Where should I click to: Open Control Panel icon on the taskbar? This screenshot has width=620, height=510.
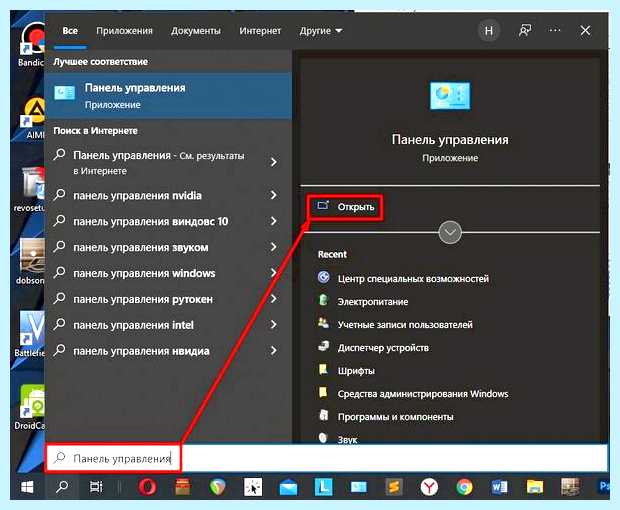pos(359,487)
